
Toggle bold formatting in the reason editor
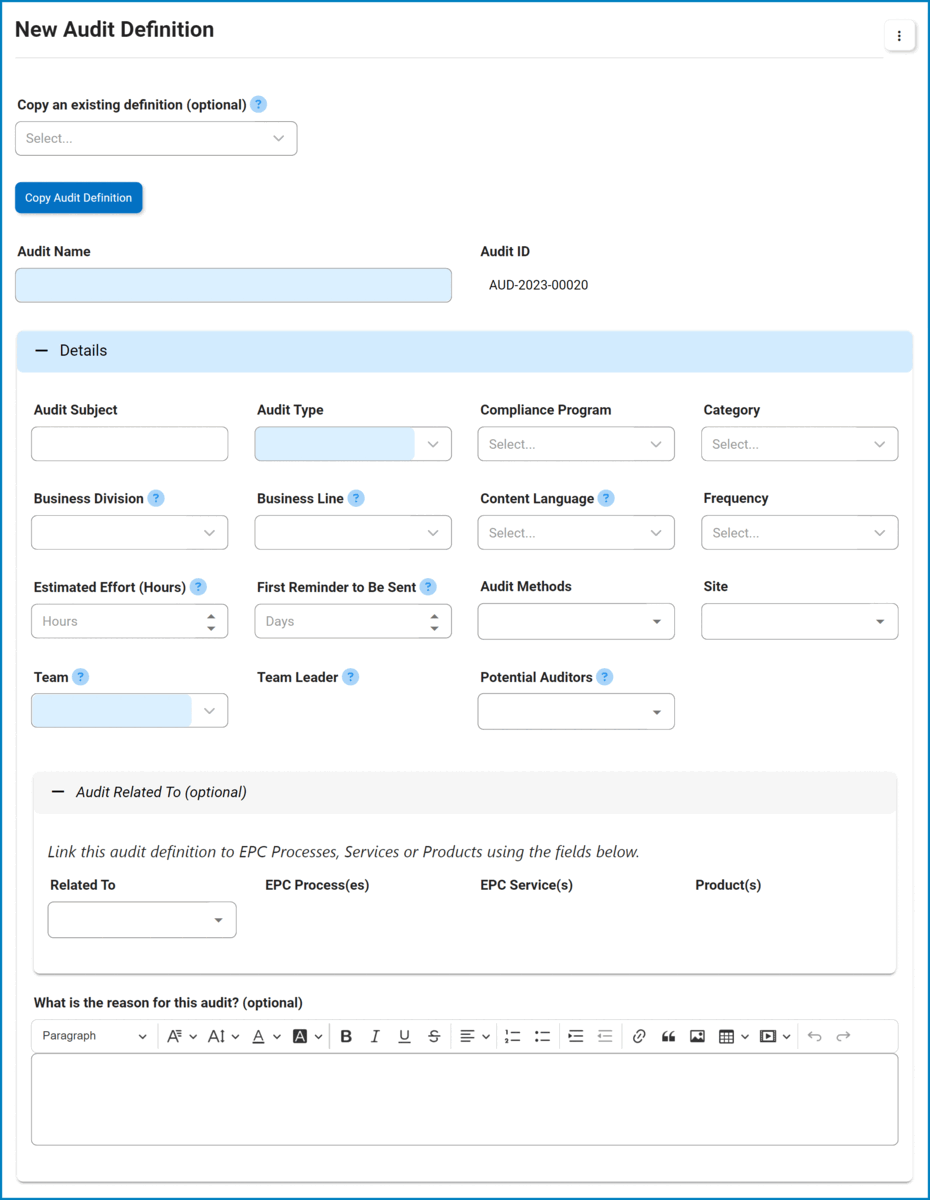345,1036
